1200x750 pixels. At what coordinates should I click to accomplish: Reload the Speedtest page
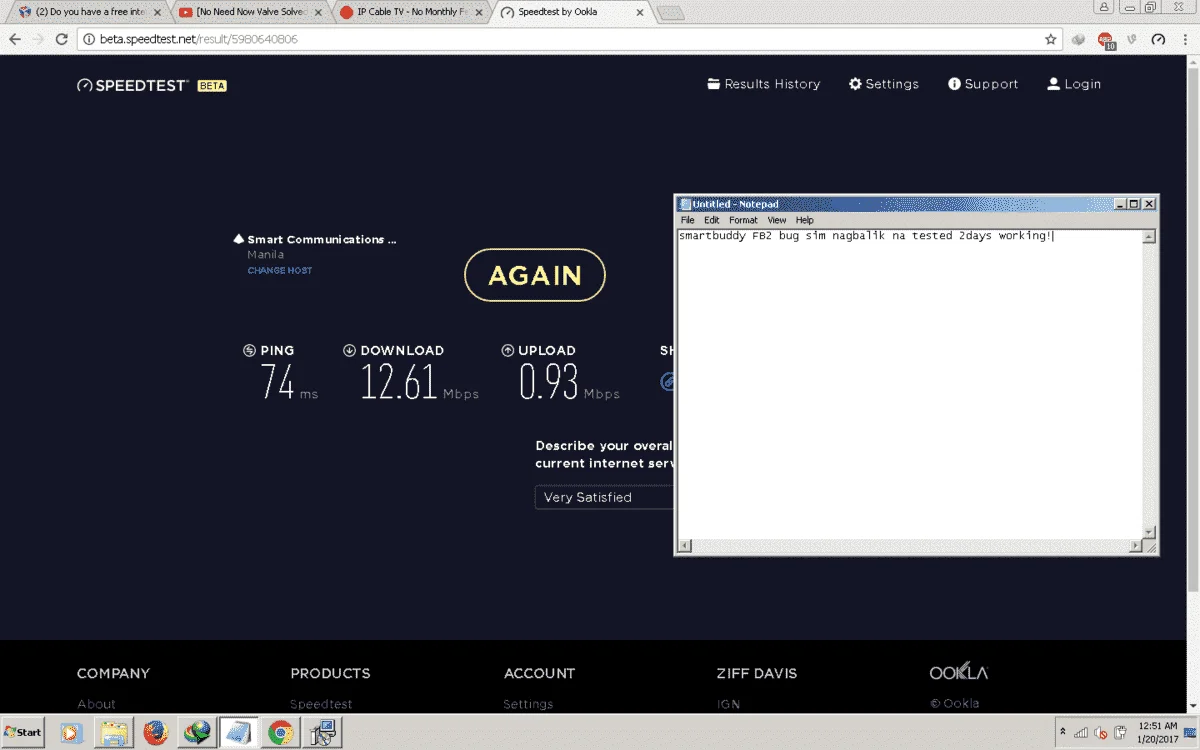point(61,39)
